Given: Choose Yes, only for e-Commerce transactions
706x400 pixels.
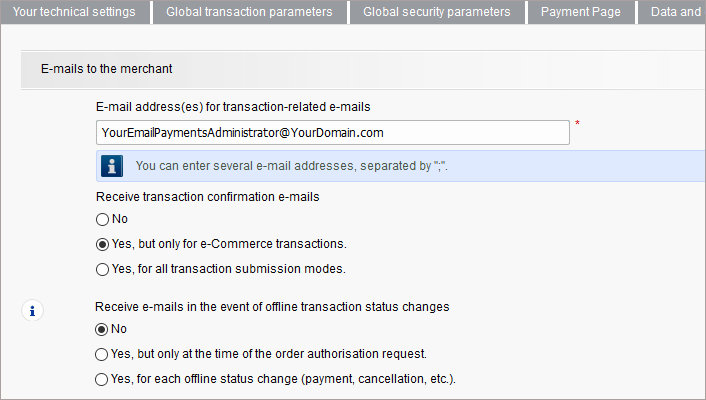Looking at the screenshot, I should (101, 244).
